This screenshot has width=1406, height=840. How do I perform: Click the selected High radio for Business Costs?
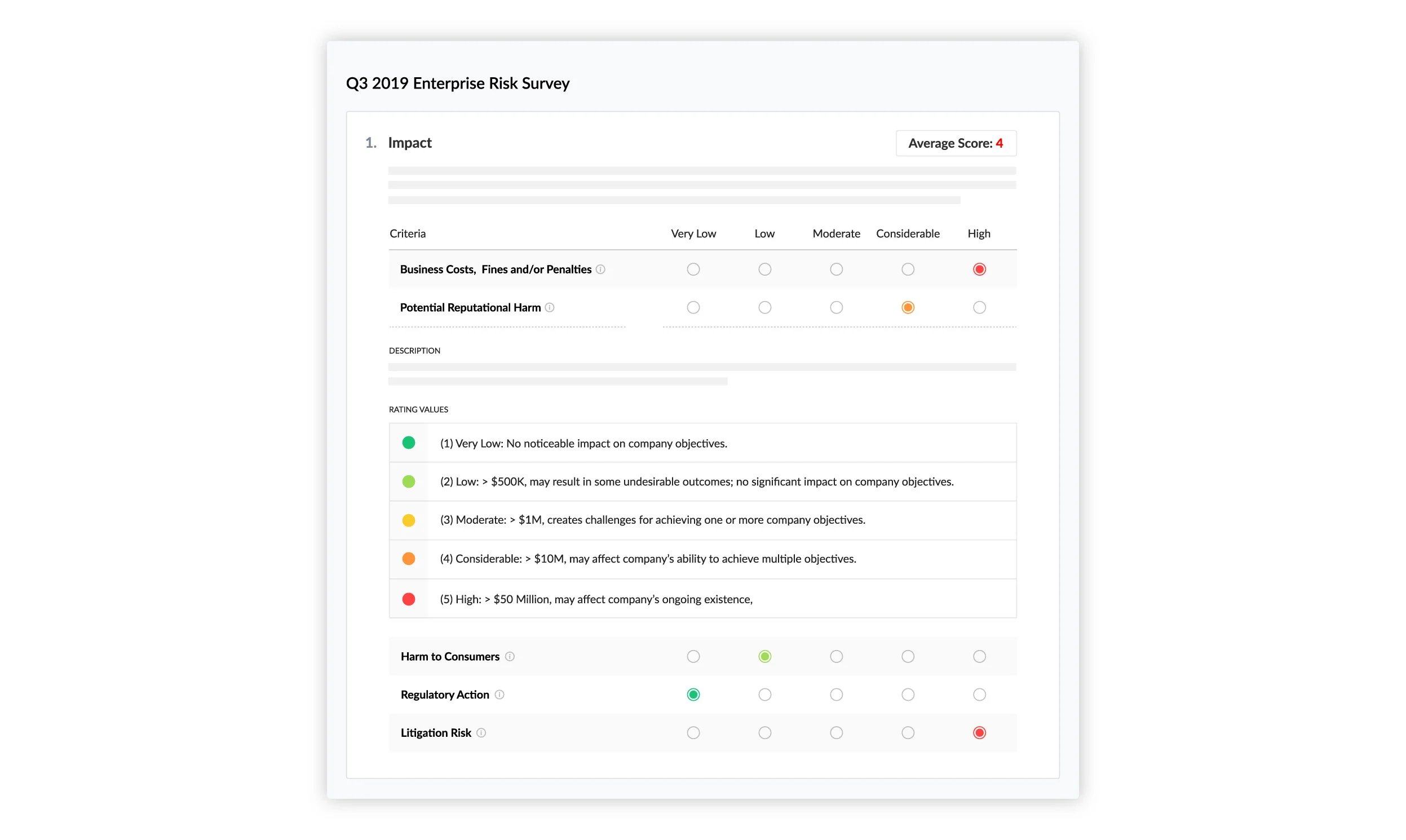[x=980, y=269]
